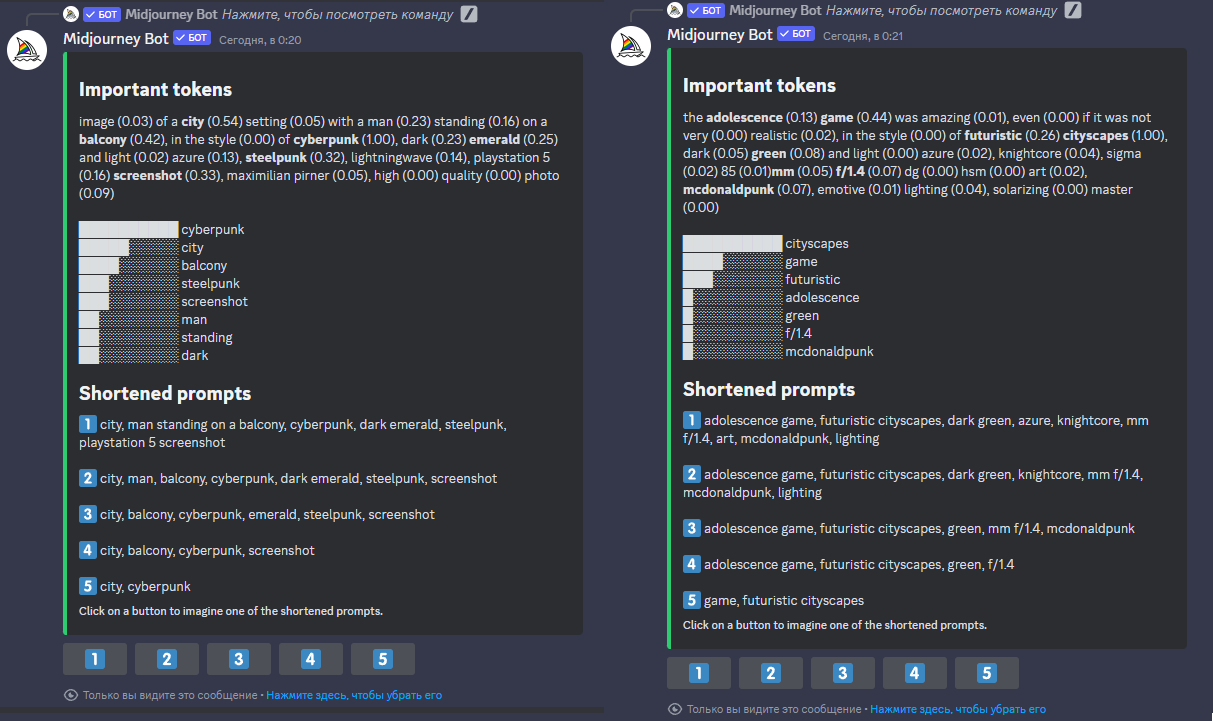Image resolution: width=1213 pixels, height=721 pixels.
Task: Imagine shortened prompt 2 under the cityscapes message
Action: (771, 673)
